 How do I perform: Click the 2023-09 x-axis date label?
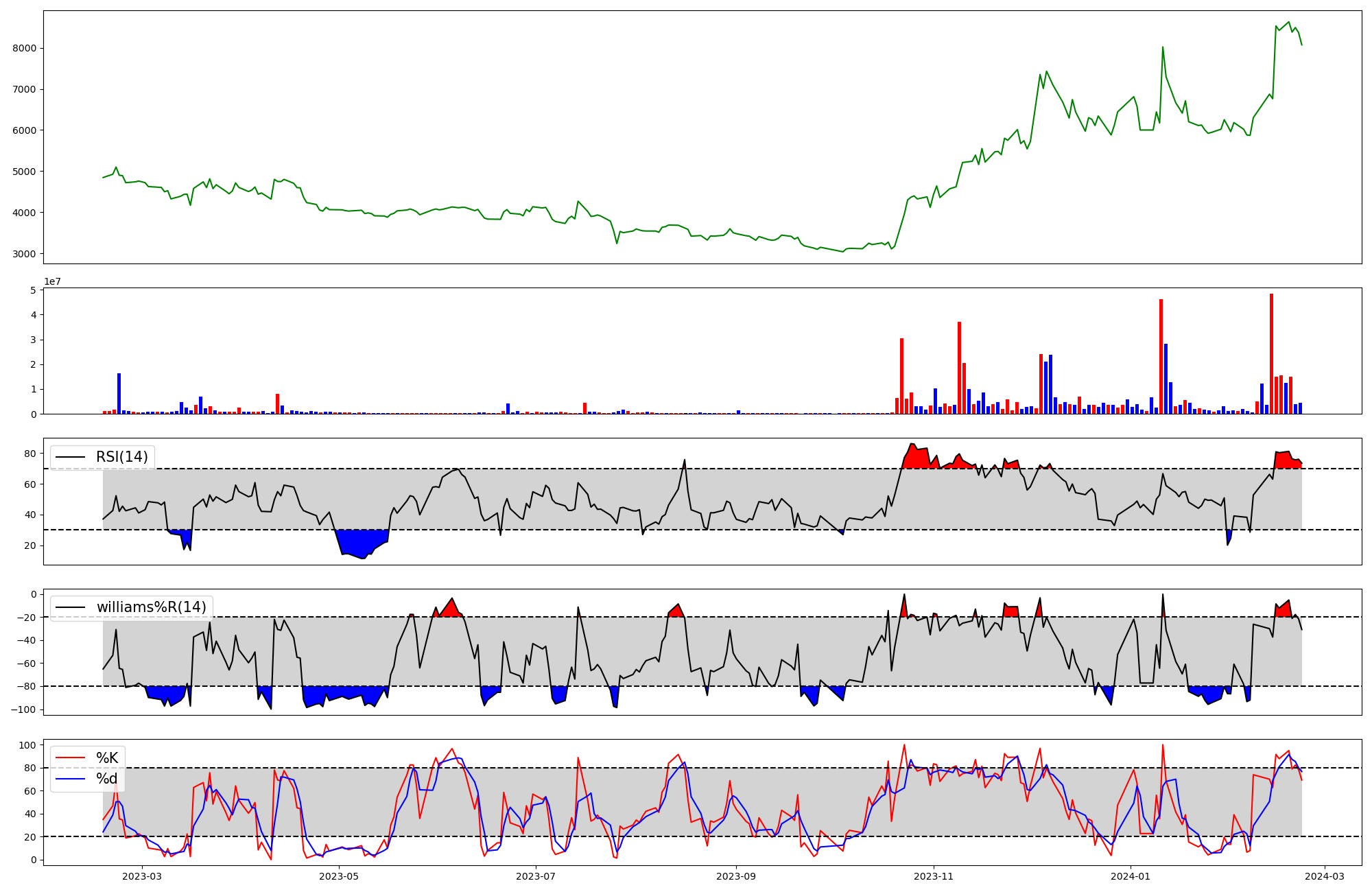pos(736,876)
